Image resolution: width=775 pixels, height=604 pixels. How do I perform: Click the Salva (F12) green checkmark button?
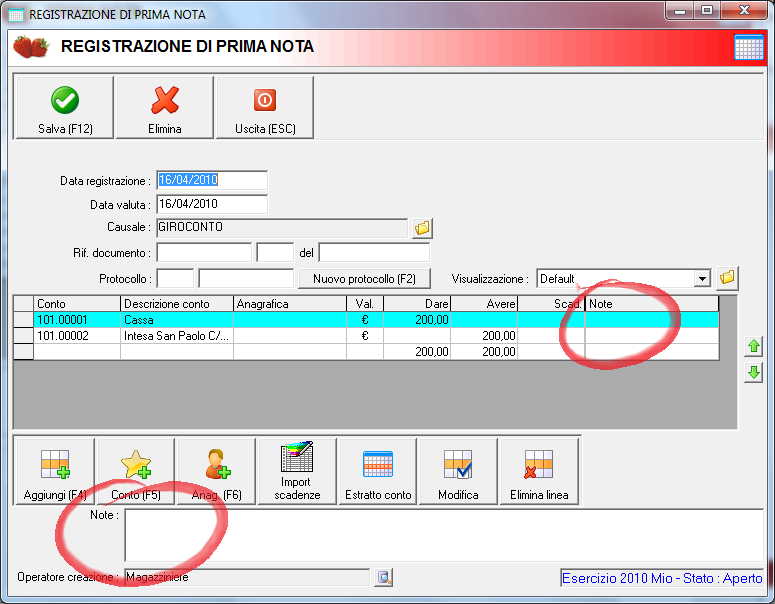pyautogui.click(x=65, y=108)
